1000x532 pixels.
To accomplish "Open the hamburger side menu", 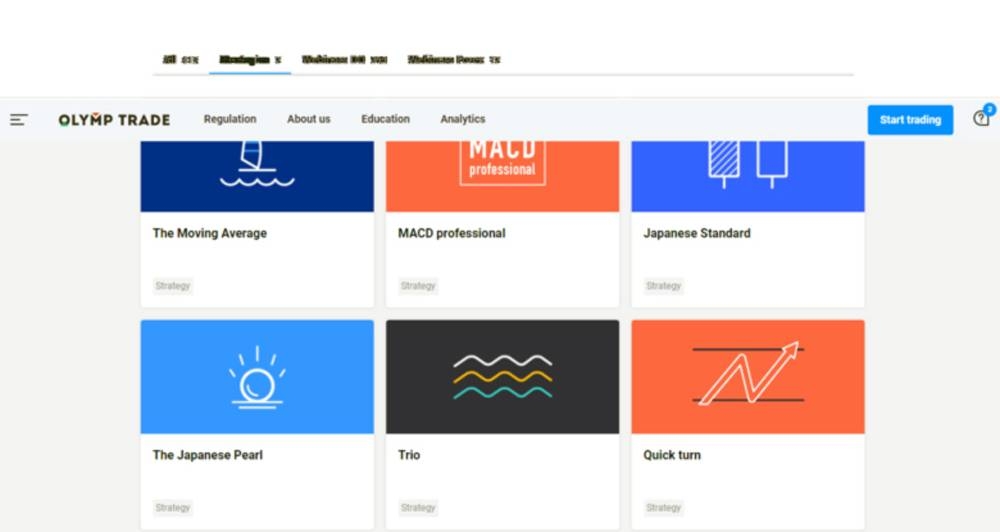I will [18, 119].
